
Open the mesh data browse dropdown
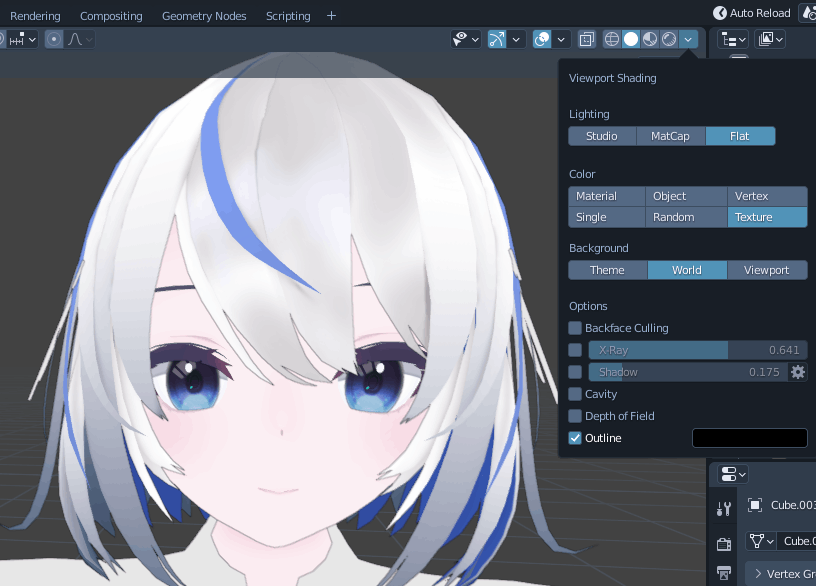point(761,541)
